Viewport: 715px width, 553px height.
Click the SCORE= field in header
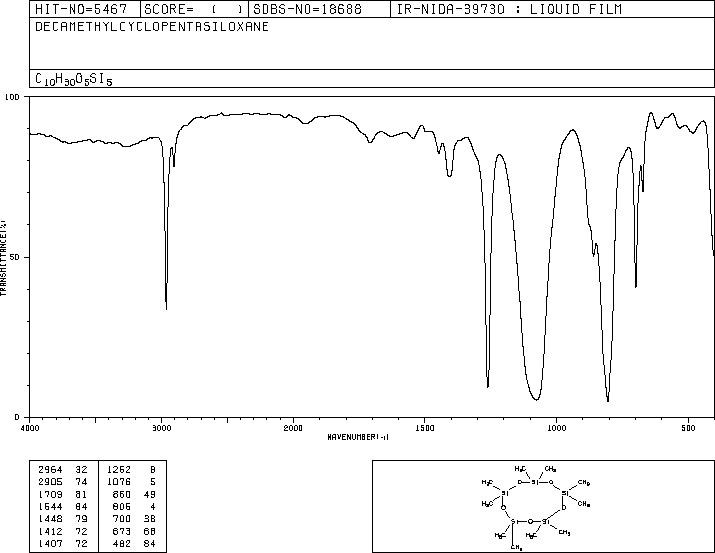click(194, 9)
